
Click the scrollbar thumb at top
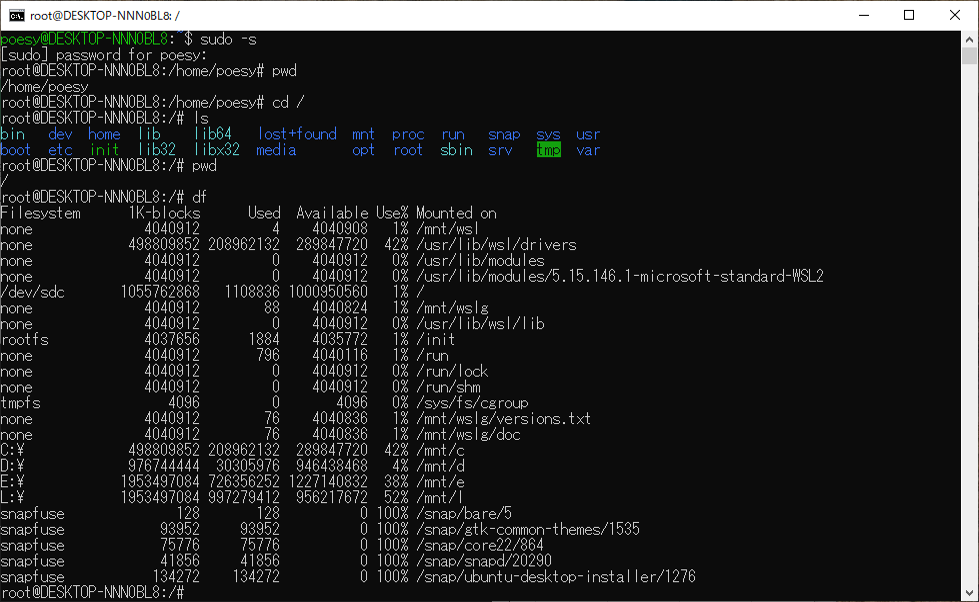[969, 56]
